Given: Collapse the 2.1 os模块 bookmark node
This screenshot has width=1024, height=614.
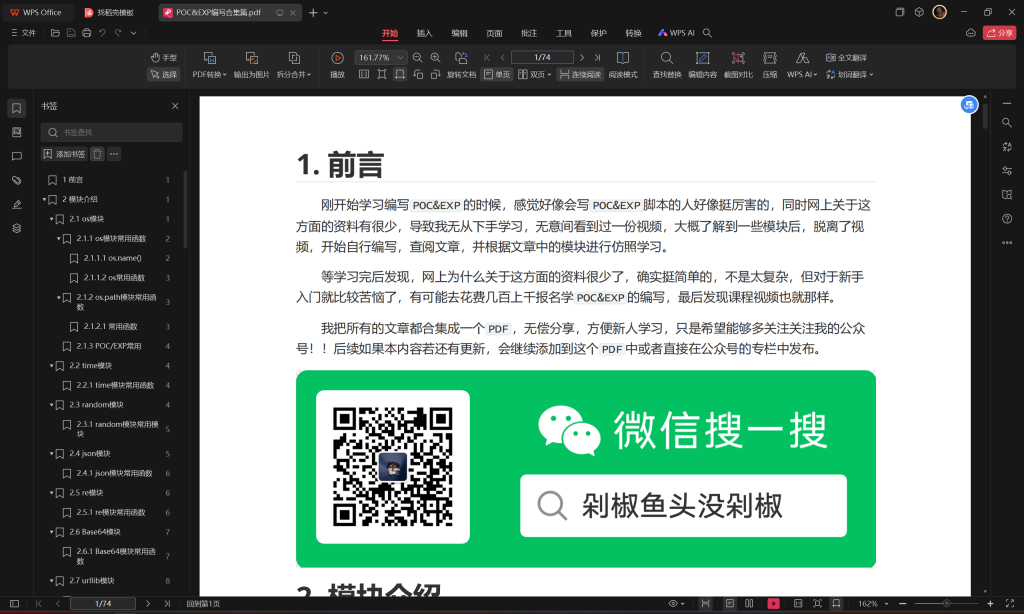Looking at the screenshot, I should (51, 219).
